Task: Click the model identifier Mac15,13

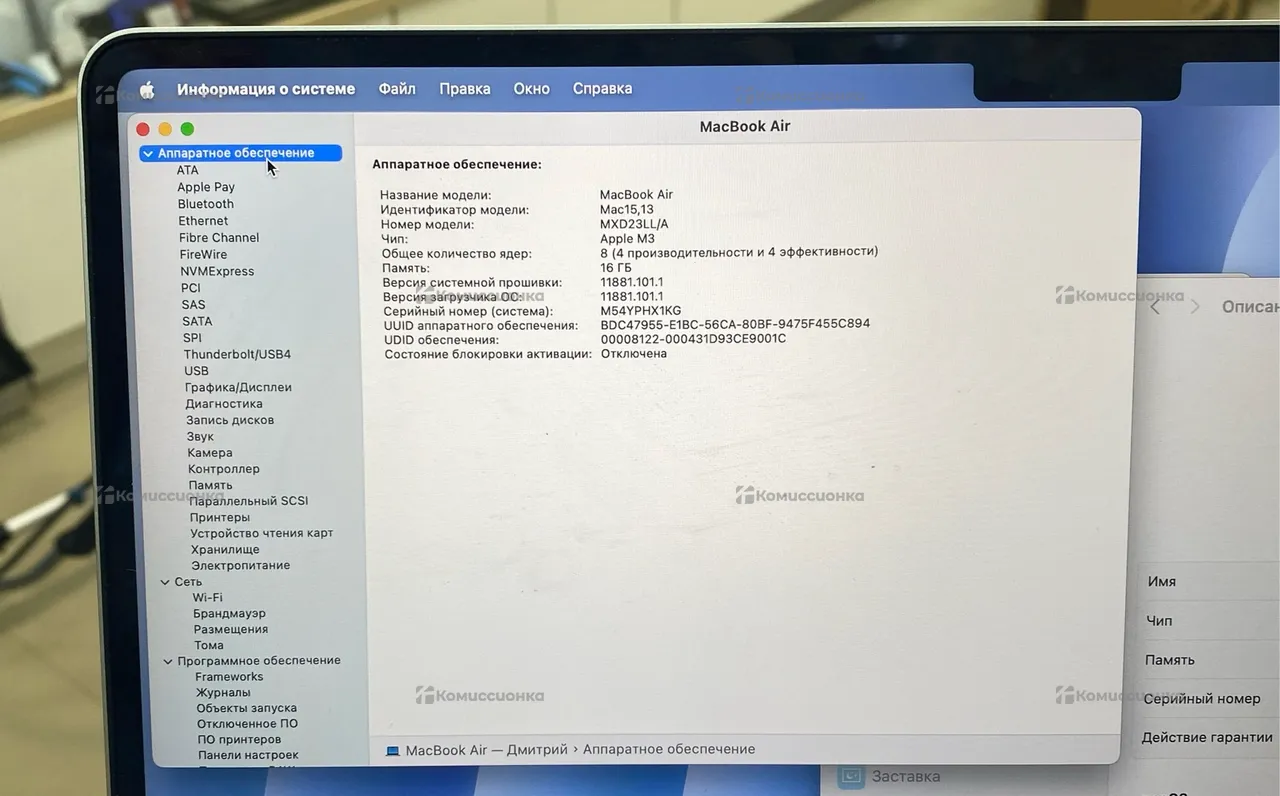Action: click(627, 210)
